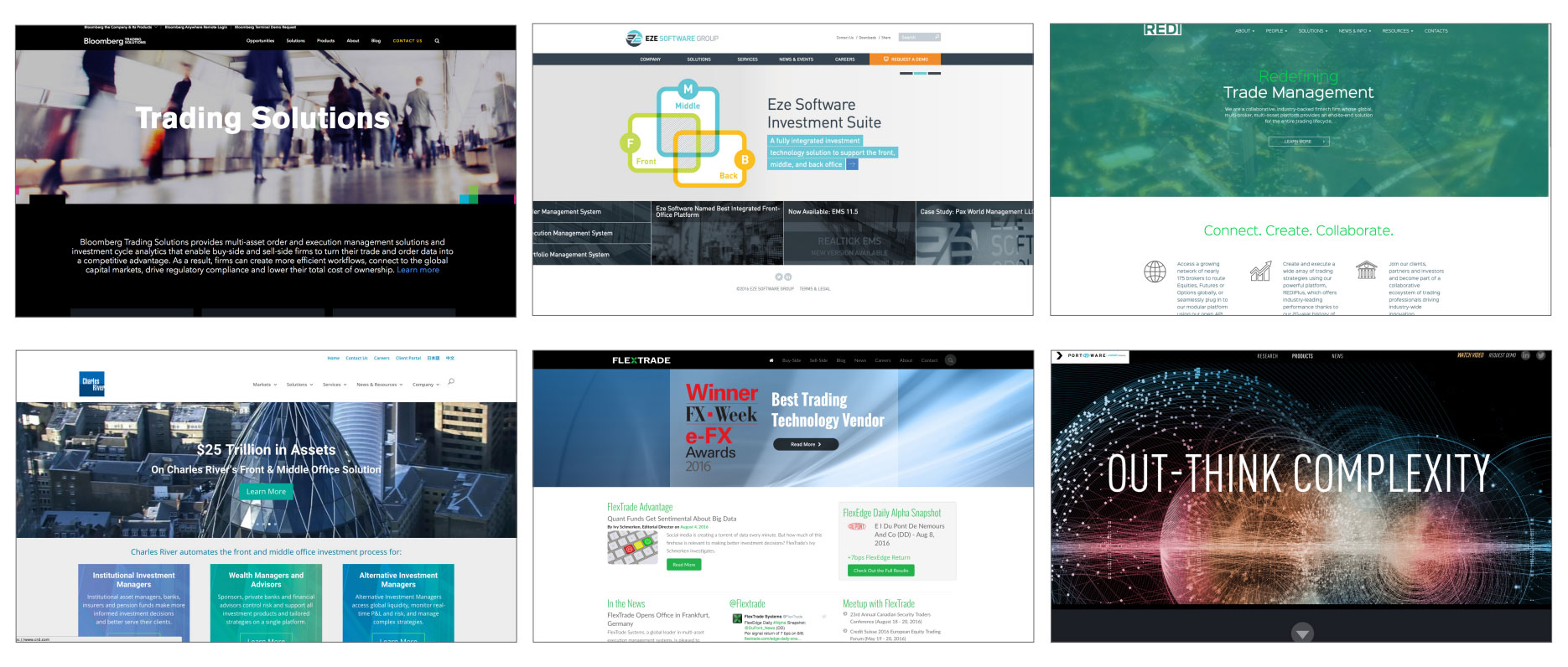Expand the REDI Resources dropdown menu
Viewport: 1568px width, 667px height.
coord(1397,31)
